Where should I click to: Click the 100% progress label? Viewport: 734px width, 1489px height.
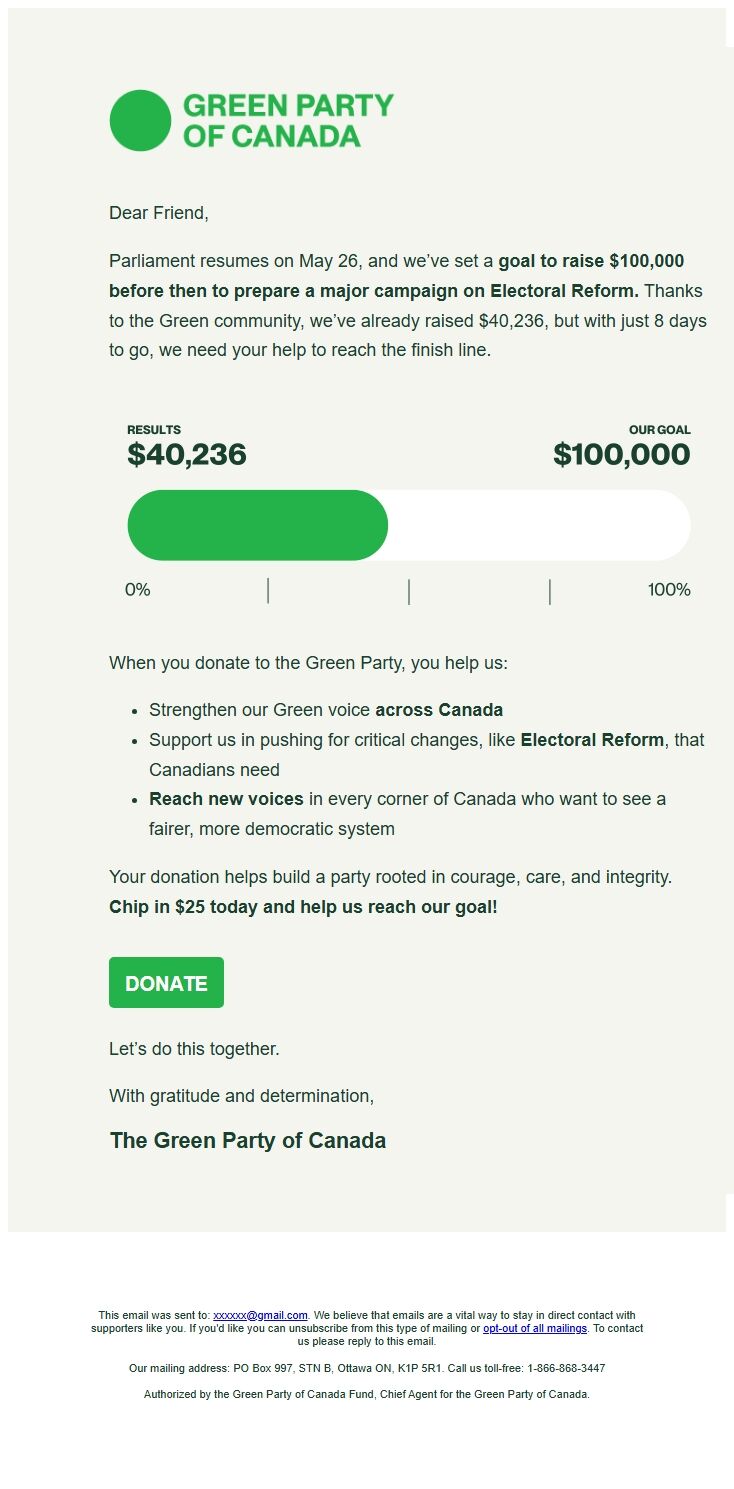(x=669, y=590)
